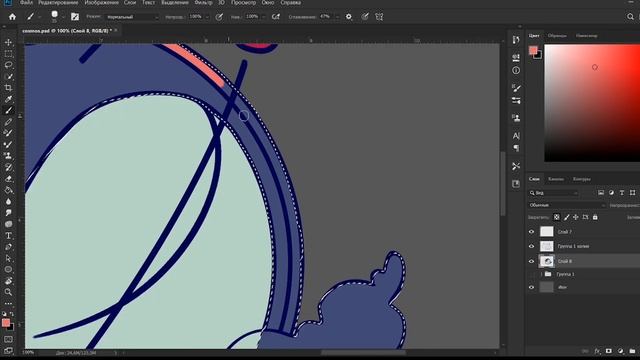Select the Path Selection tool
Viewport: 640px width, 360px height.
8,258
